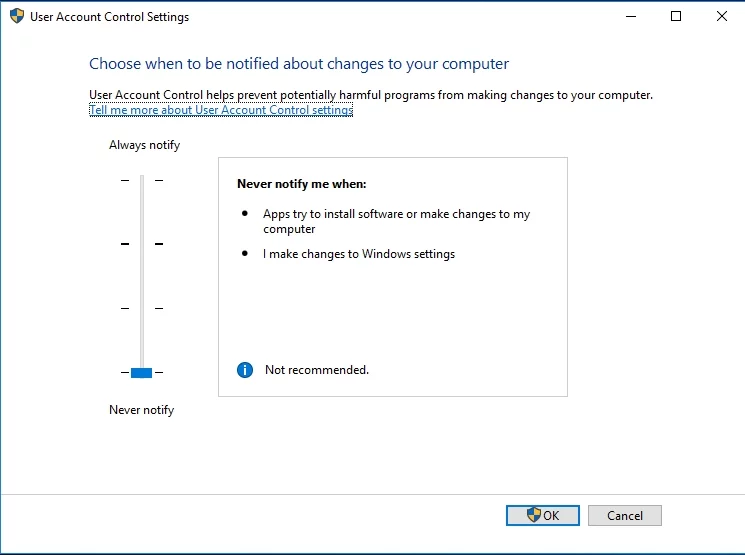Open Tell me more about User Account Control link
This screenshot has width=745, height=555.
[x=220, y=110]
